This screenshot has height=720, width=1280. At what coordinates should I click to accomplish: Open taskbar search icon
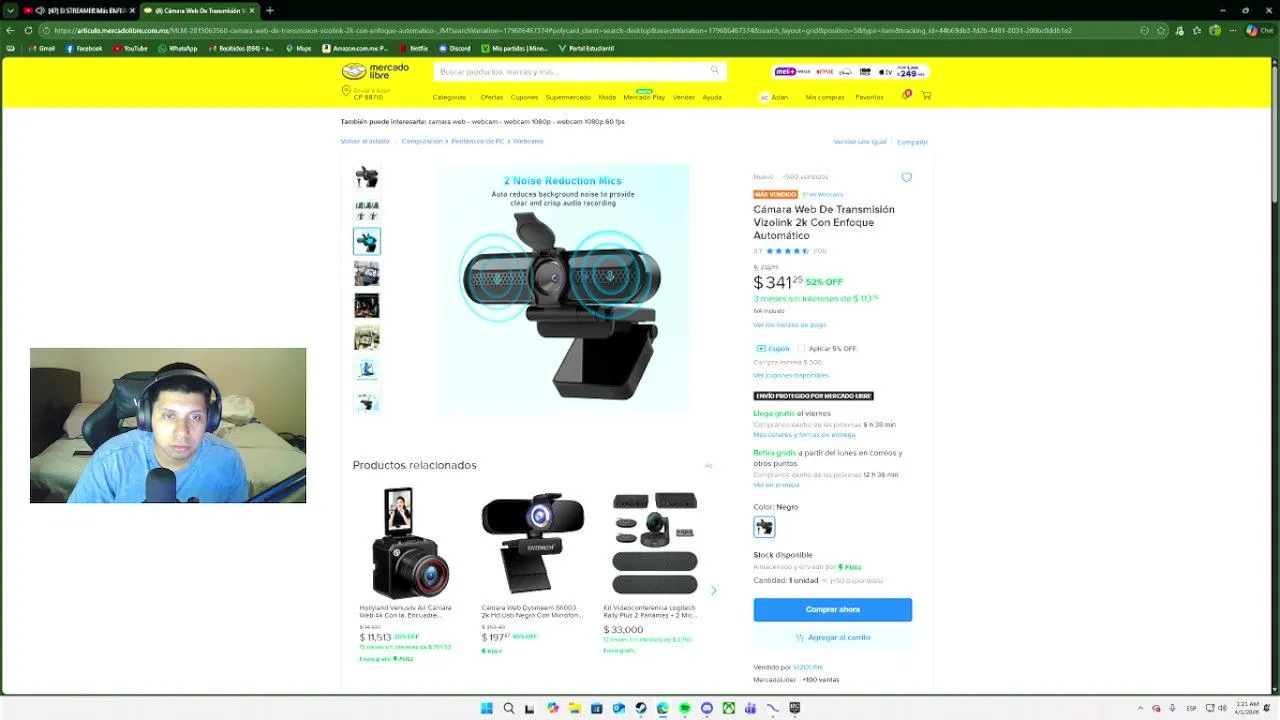point(508,708)
